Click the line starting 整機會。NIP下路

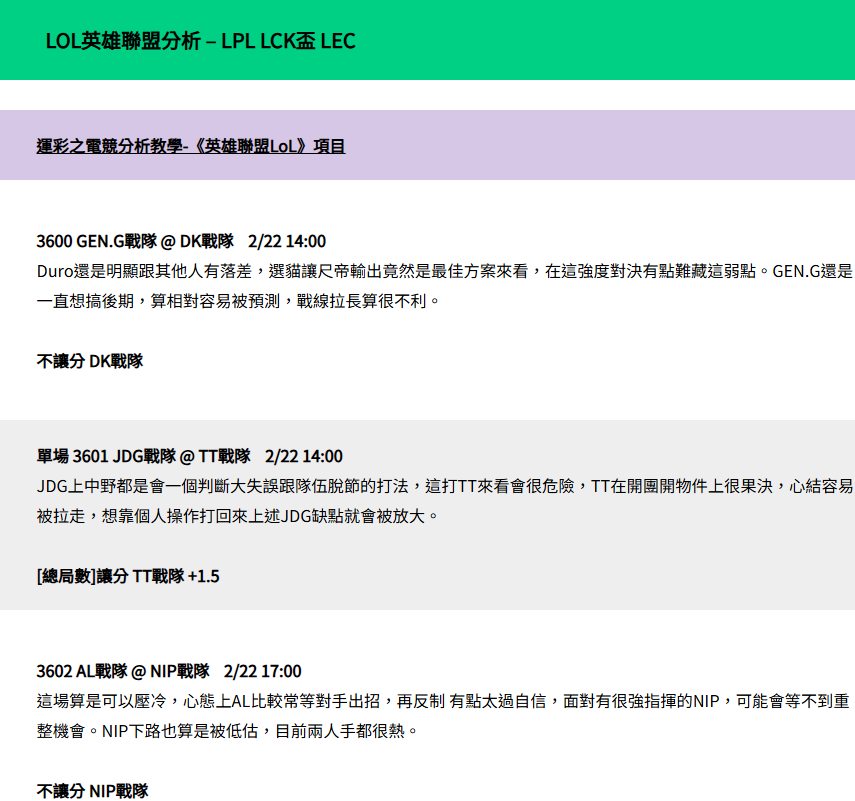(226, 731)
